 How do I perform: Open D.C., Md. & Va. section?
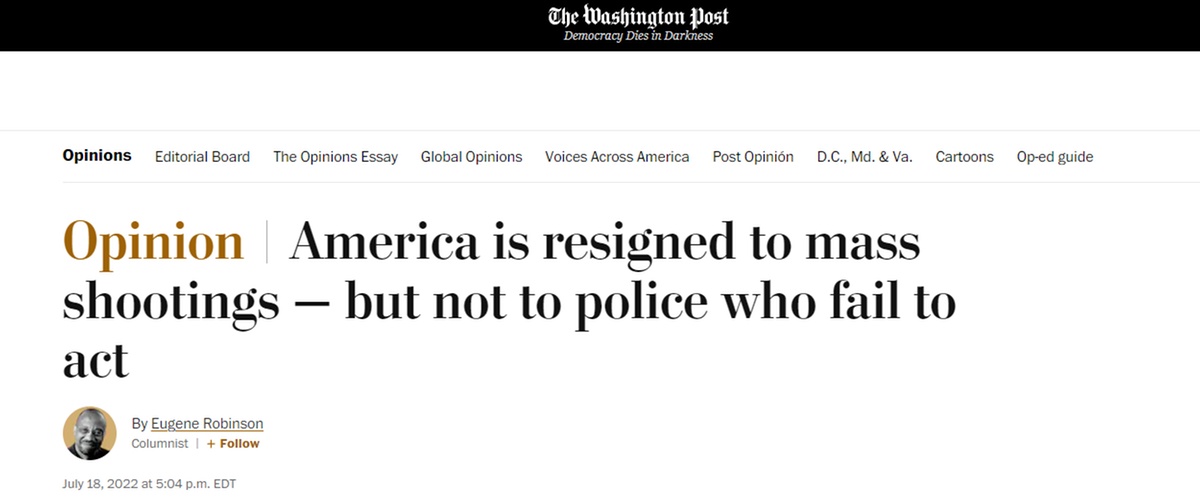pos(864,157)
